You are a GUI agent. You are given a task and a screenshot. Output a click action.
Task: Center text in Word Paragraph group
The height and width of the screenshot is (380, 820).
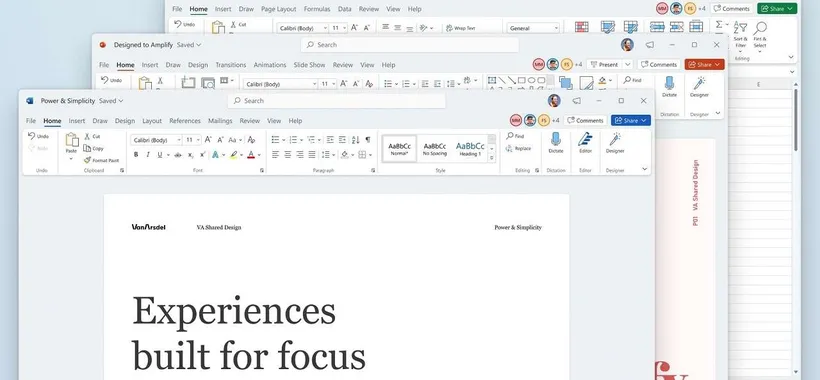(288, 155)
